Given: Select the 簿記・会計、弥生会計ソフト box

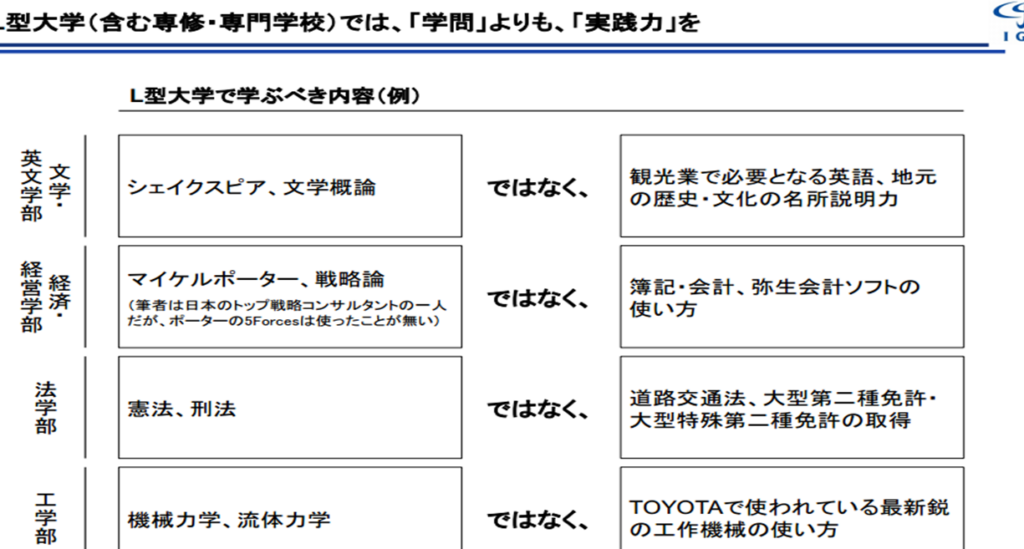Looking at the screenshot, I should point(791,298).
